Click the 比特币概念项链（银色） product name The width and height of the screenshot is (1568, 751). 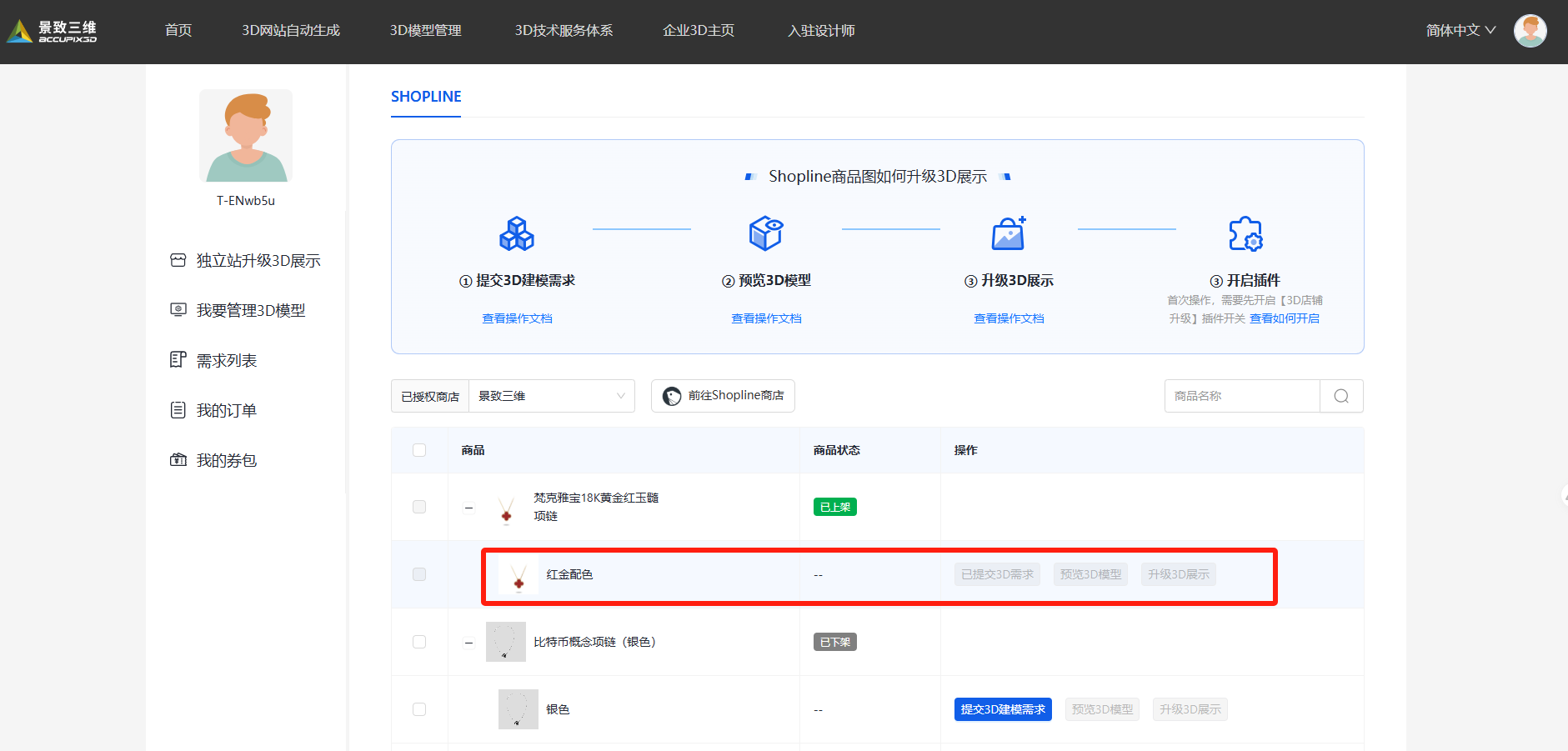(x=595, y=642)
